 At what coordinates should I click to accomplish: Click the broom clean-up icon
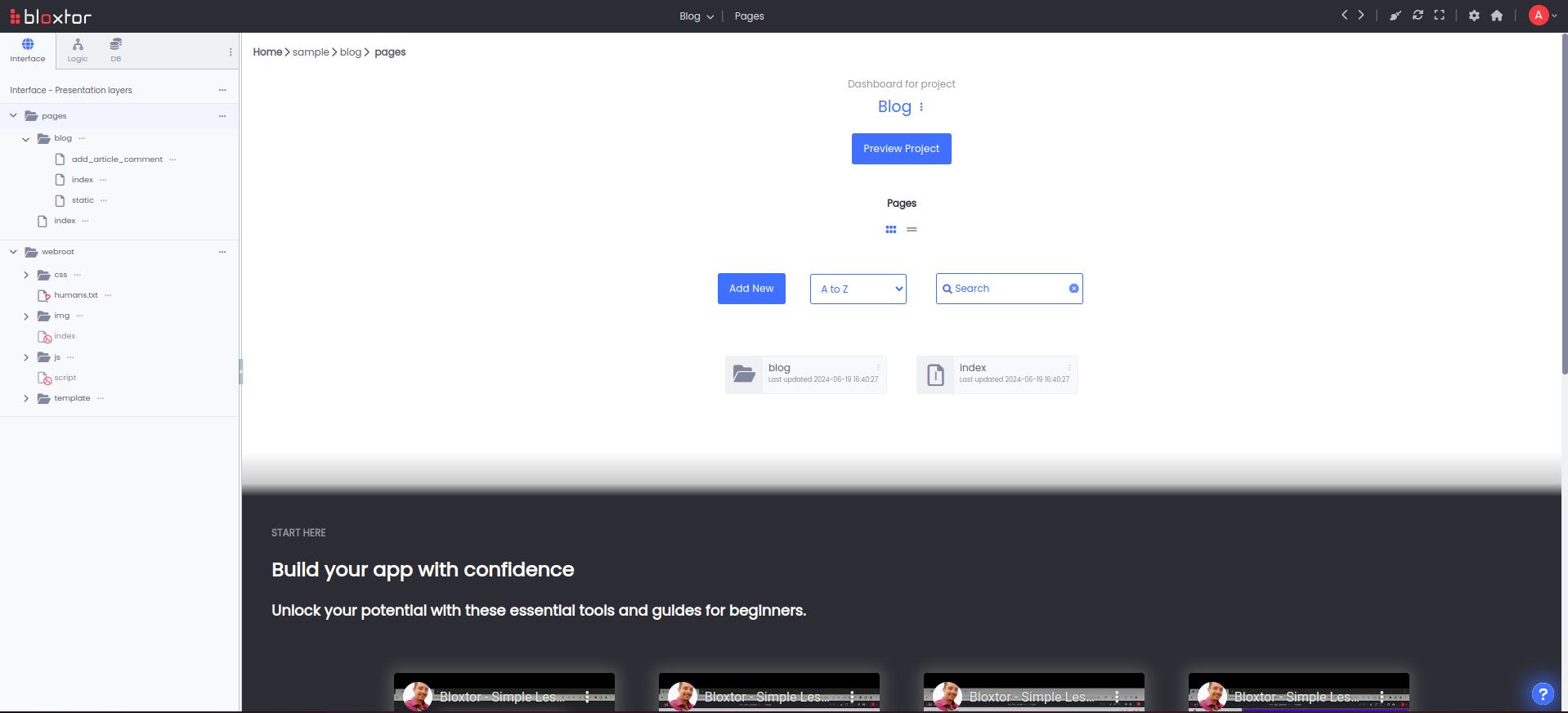coord(1396,16)
